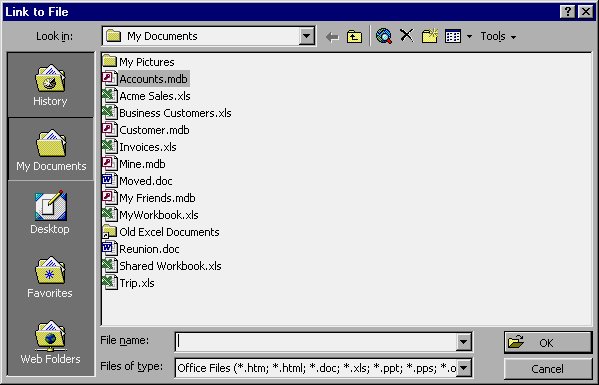Screen dimensions: 599x385
Task: Expand the Look in dropdown
Action: coord(306,36)
